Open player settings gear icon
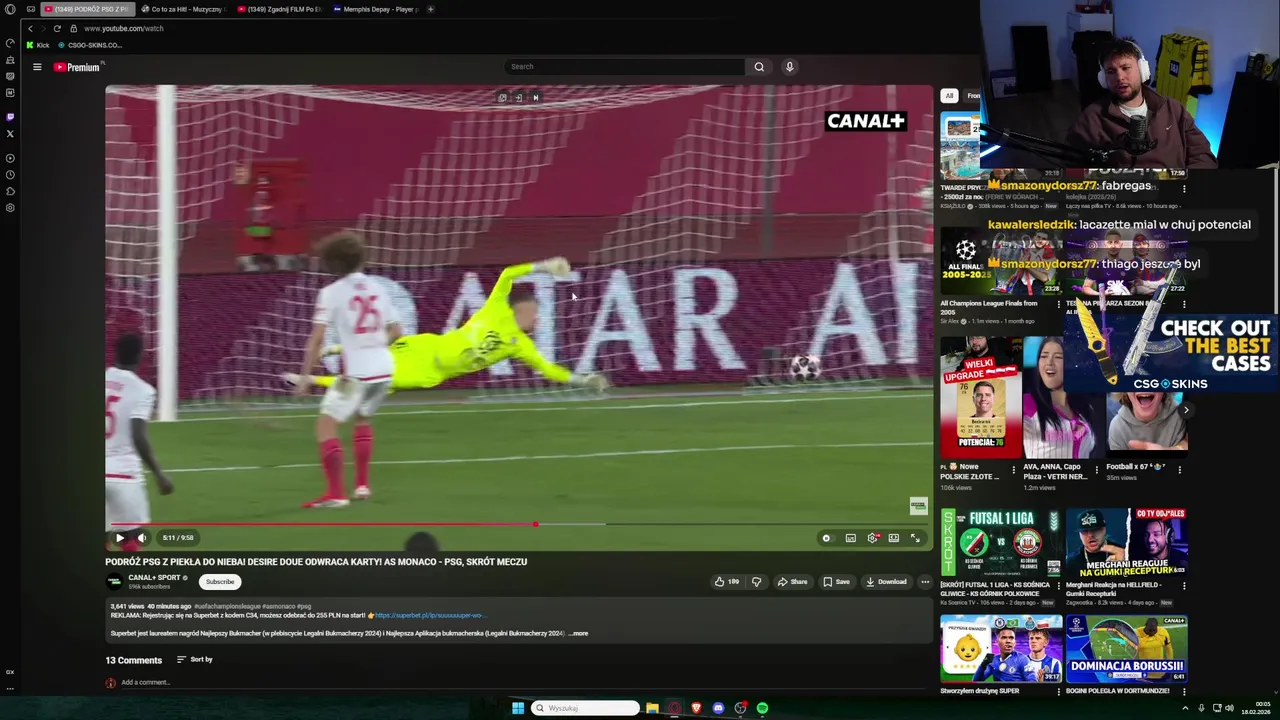 click(x=873, y=538)
